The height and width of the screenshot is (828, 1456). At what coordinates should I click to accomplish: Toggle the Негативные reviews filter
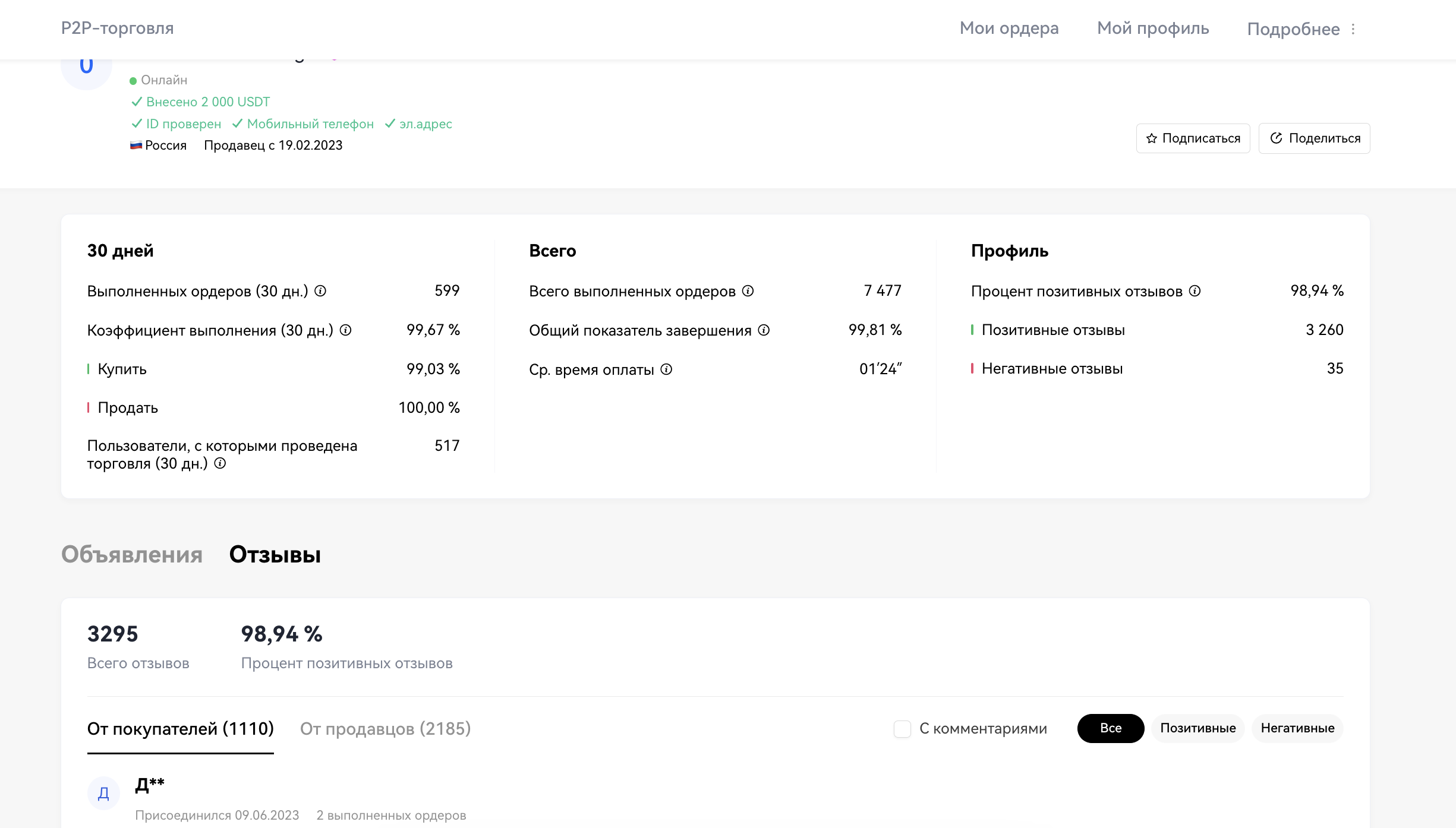tap(1297, 728)
